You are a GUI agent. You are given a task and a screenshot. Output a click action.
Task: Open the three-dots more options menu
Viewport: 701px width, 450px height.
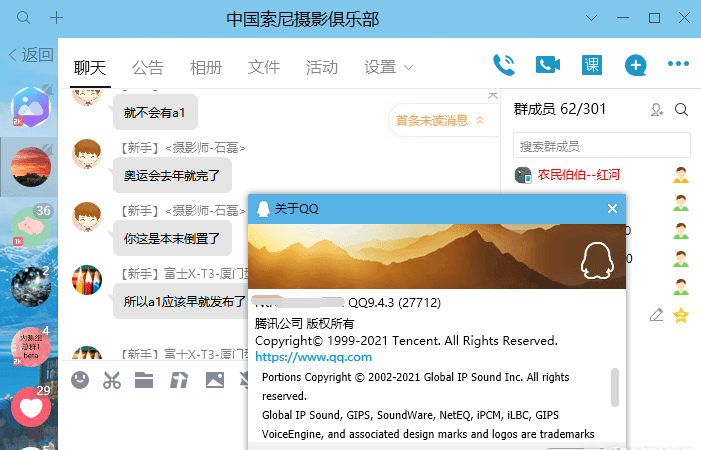coord(678,64)
